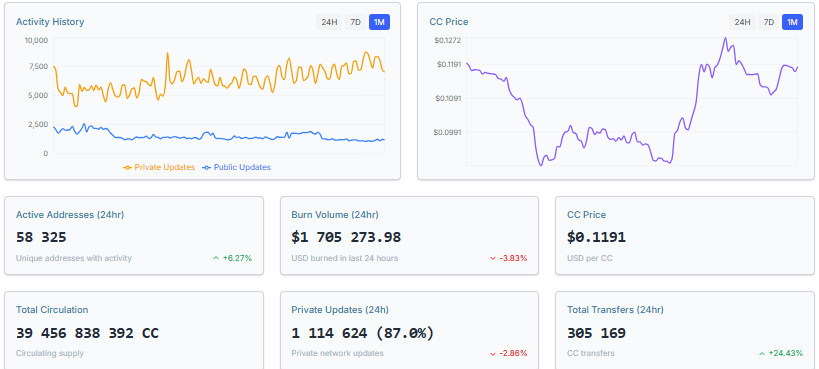This screenshot has height=369, width=819.
Task: Click the green up arrow beside +6.27%
Action: click(216, 258)
